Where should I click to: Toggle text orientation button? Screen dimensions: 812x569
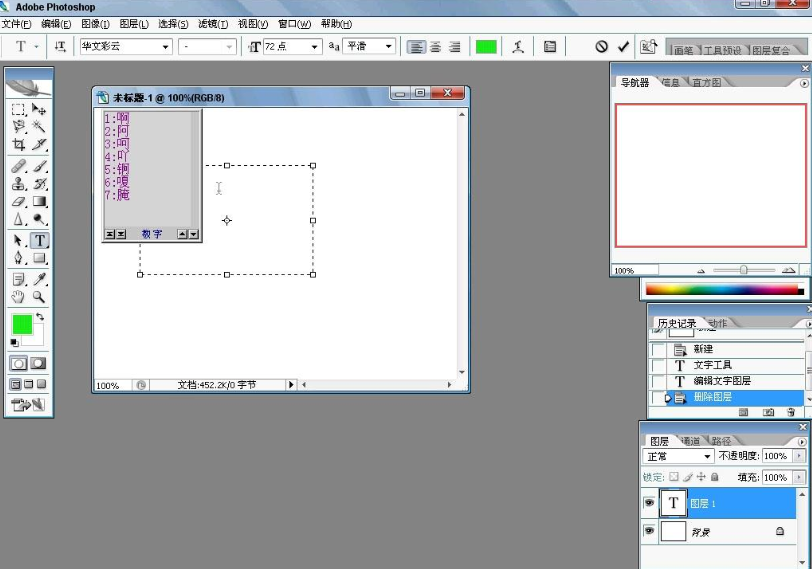click(60, 47)
